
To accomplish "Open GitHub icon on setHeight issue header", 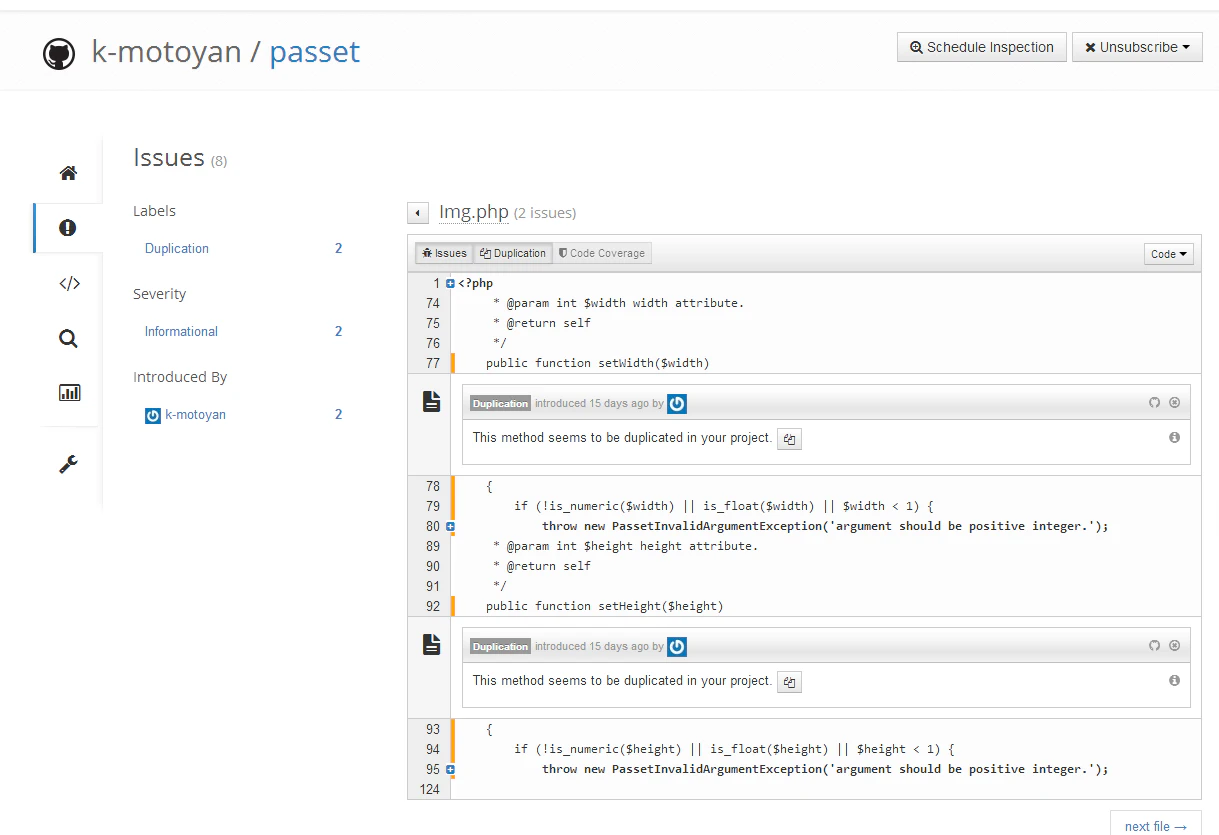I will (1154, 646).
